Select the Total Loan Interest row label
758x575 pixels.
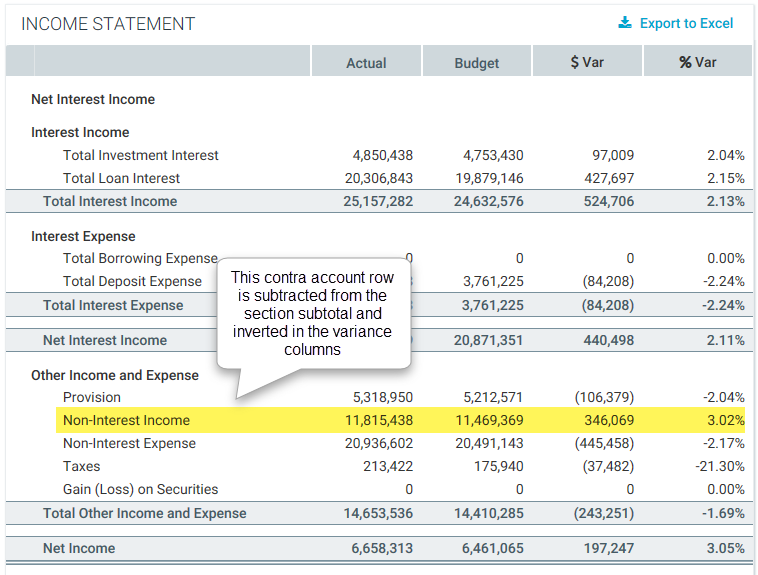click(121, 178)
